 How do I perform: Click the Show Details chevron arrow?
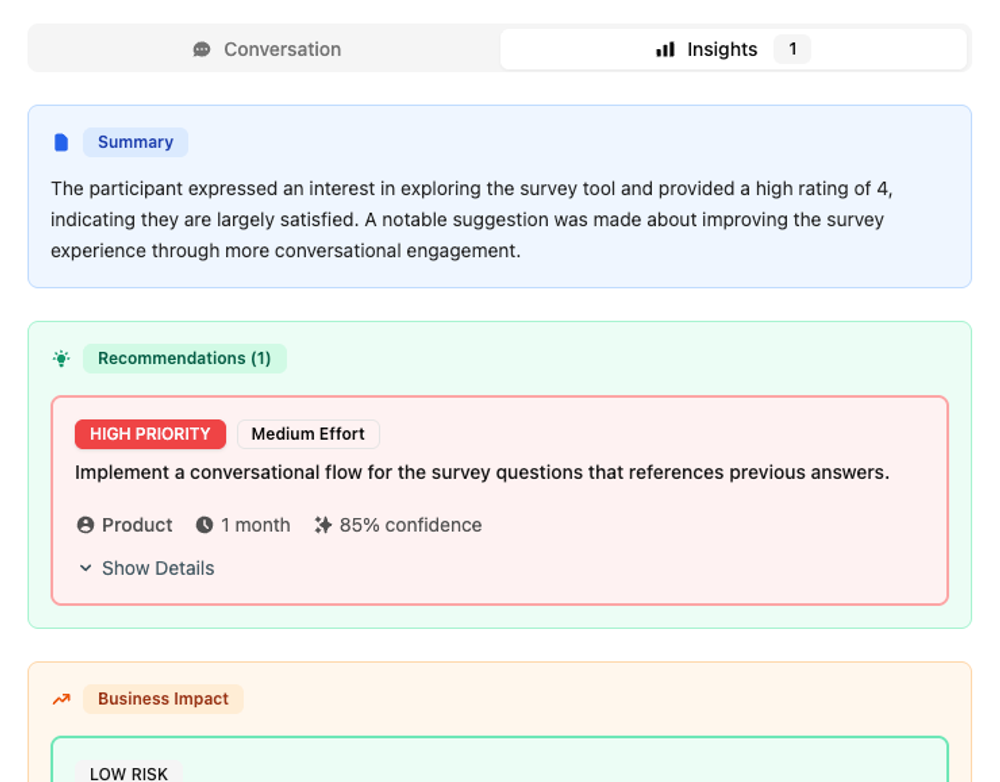(x=86, y=568)
